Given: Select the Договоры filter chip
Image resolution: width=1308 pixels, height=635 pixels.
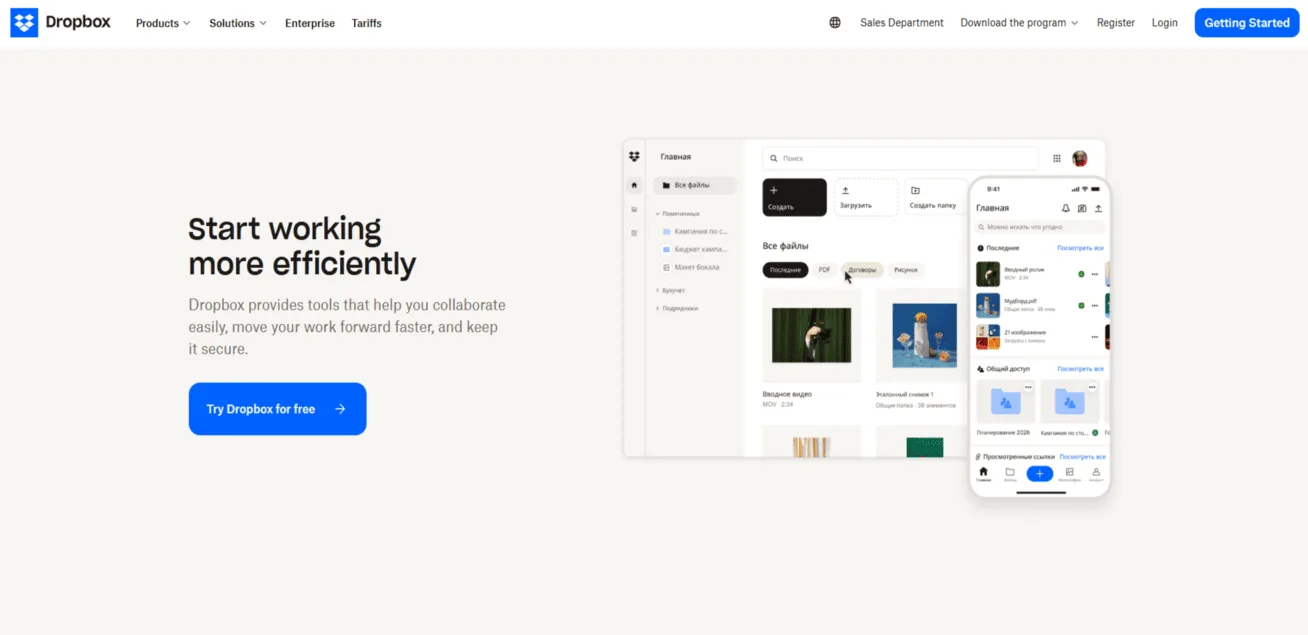Looking at the screenshot, I should [x=862, y=270].
